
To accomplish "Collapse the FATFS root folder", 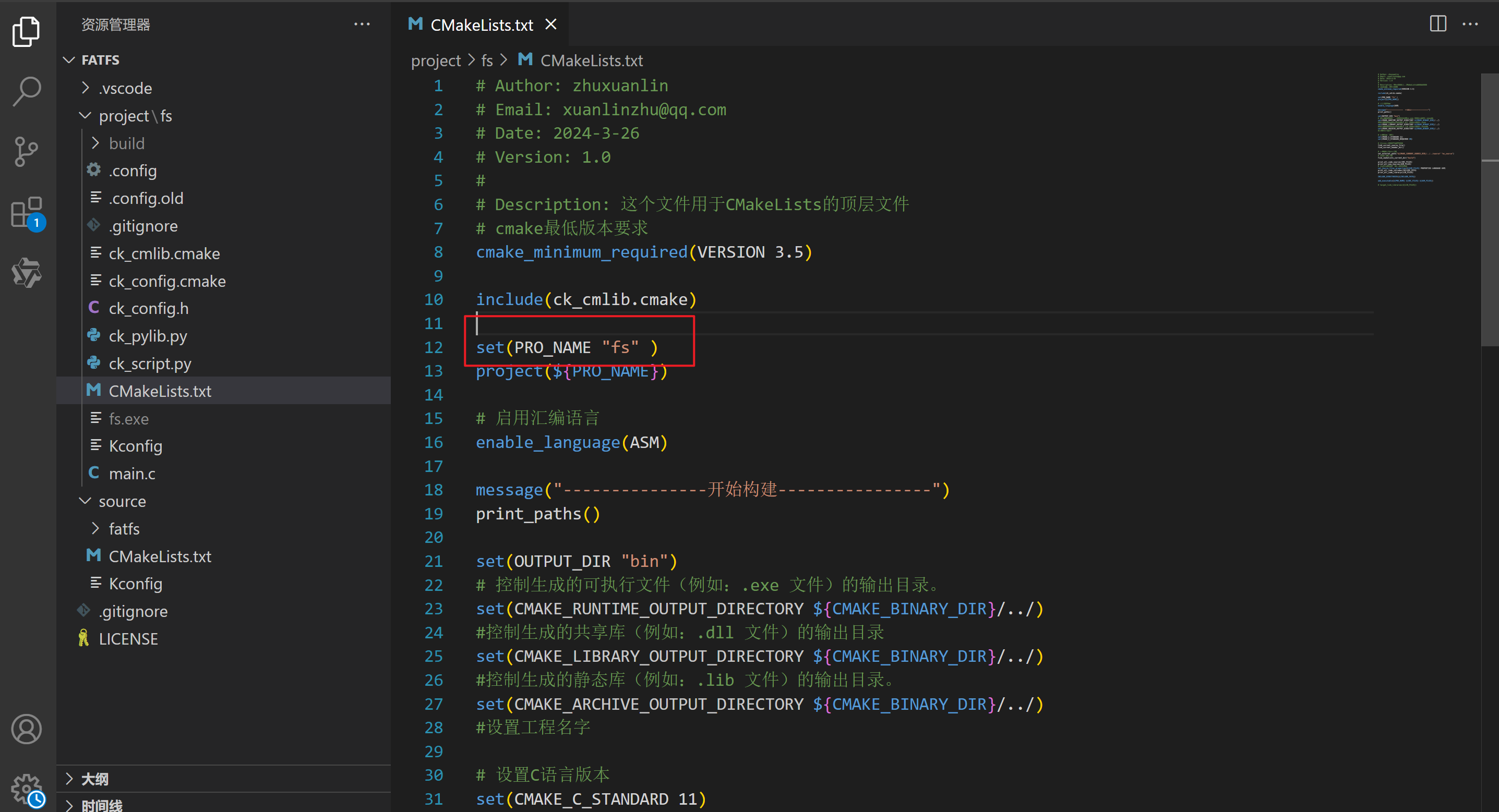I will 70,60.
